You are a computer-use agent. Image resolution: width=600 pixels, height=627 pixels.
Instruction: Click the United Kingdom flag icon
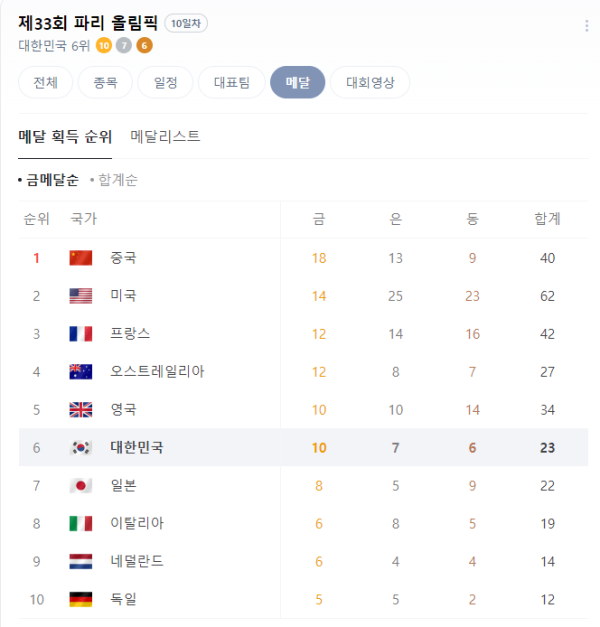[81, 410]
